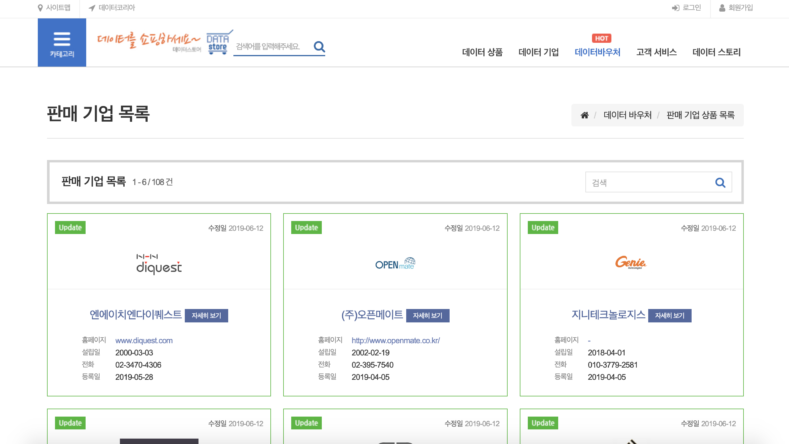Focus the company list 검색 input field
This screenshot has height=444, width=789.
(x=647, y=182)
